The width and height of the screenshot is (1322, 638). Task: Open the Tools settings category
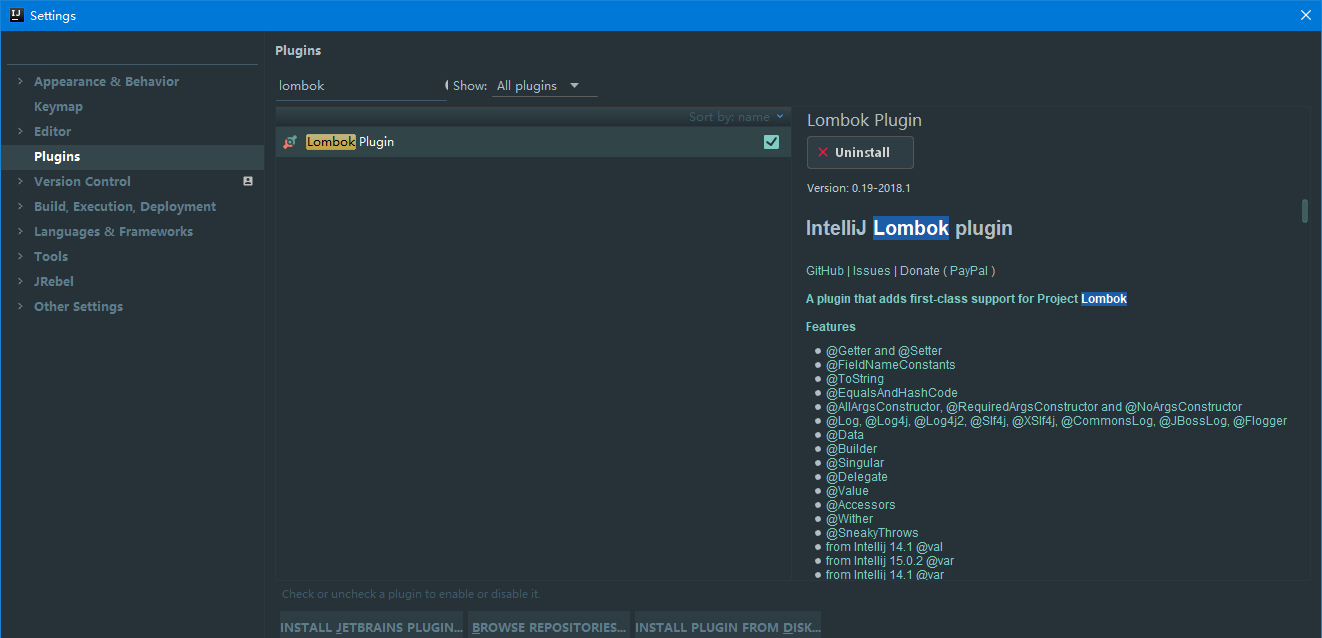(x=51, y=256)
